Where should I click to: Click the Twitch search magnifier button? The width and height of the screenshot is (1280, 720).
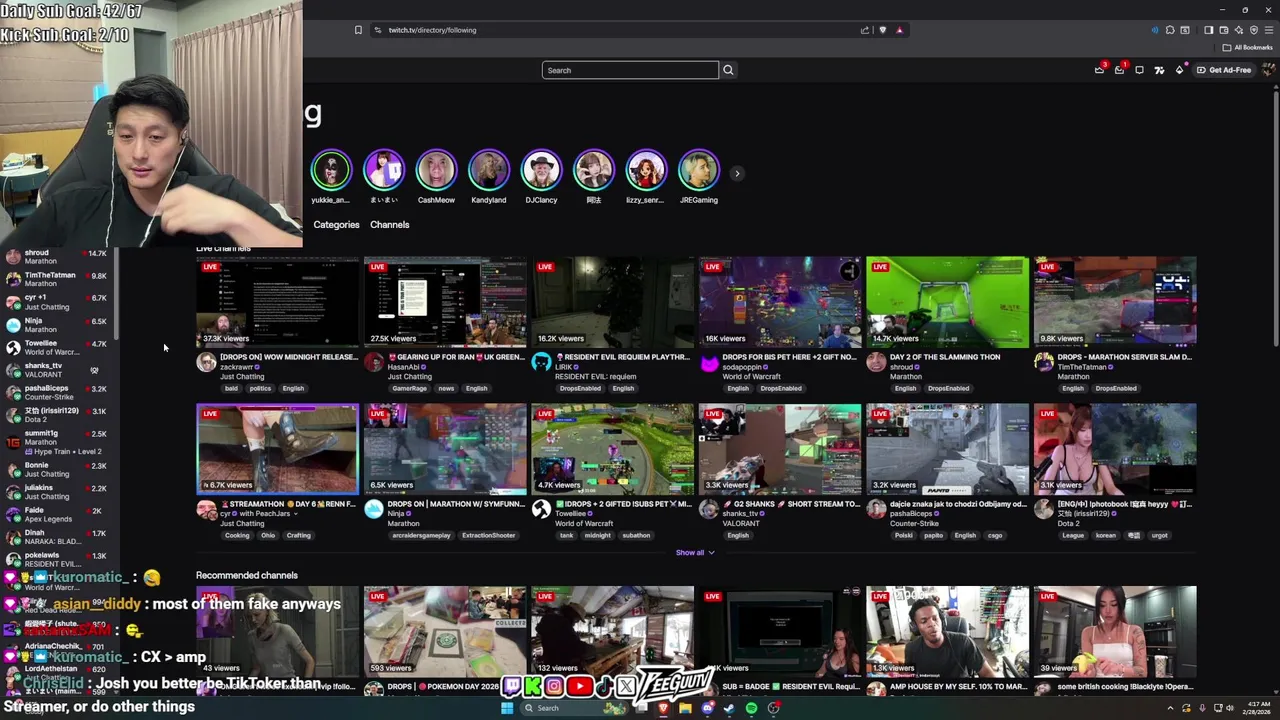728,70
